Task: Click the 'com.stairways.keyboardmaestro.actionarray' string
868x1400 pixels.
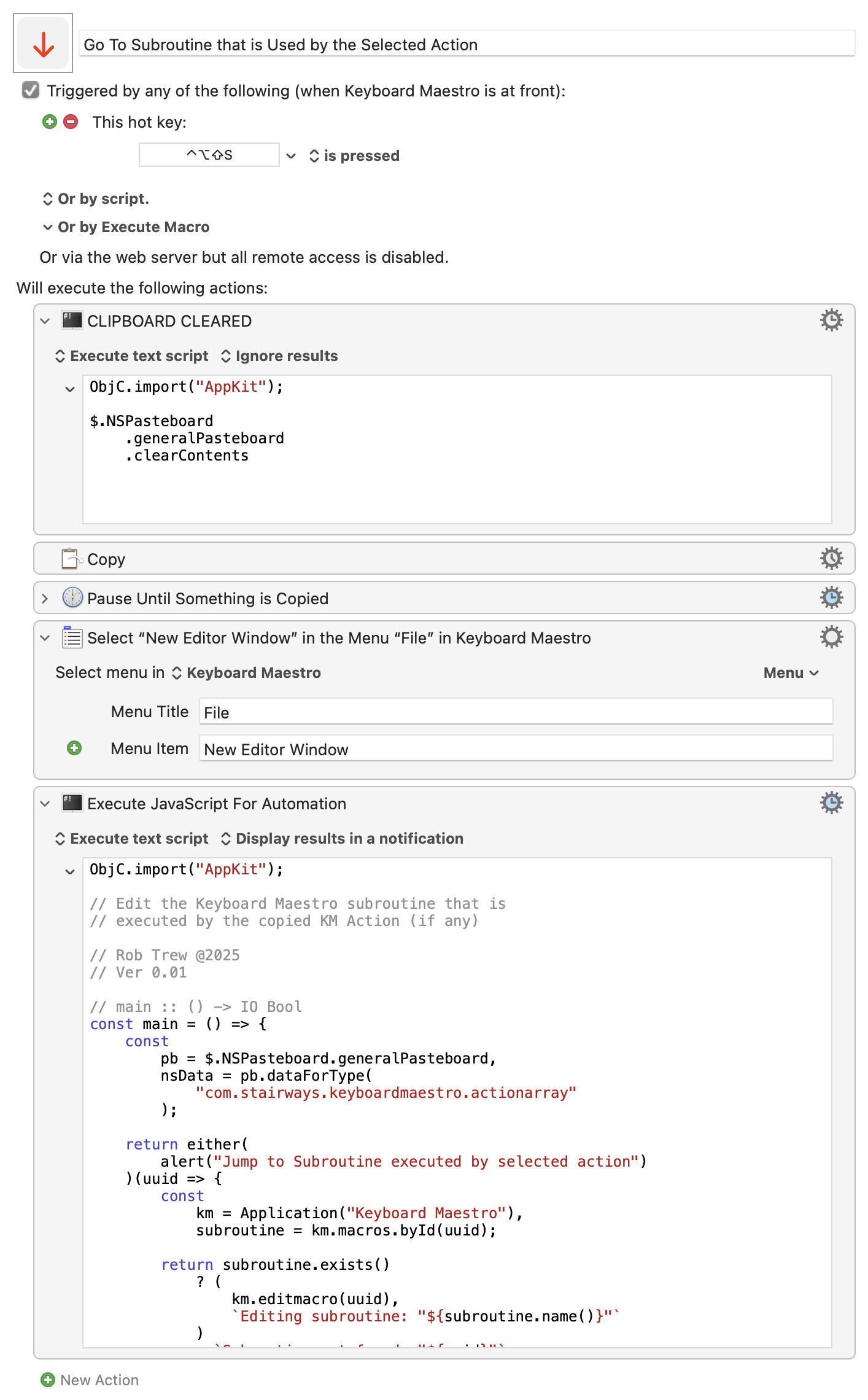Action: pyautogui.click(x=386, y=1093)
